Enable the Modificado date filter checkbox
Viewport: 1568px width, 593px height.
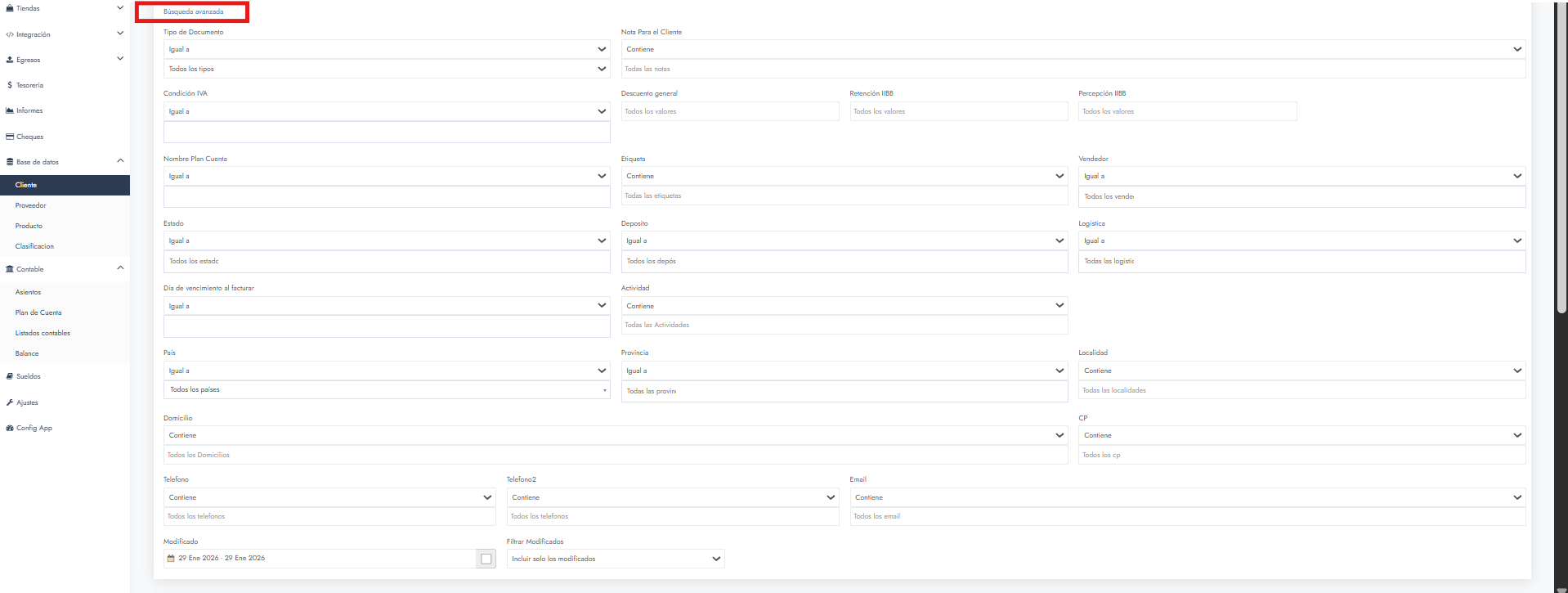(x=486, y=559)
